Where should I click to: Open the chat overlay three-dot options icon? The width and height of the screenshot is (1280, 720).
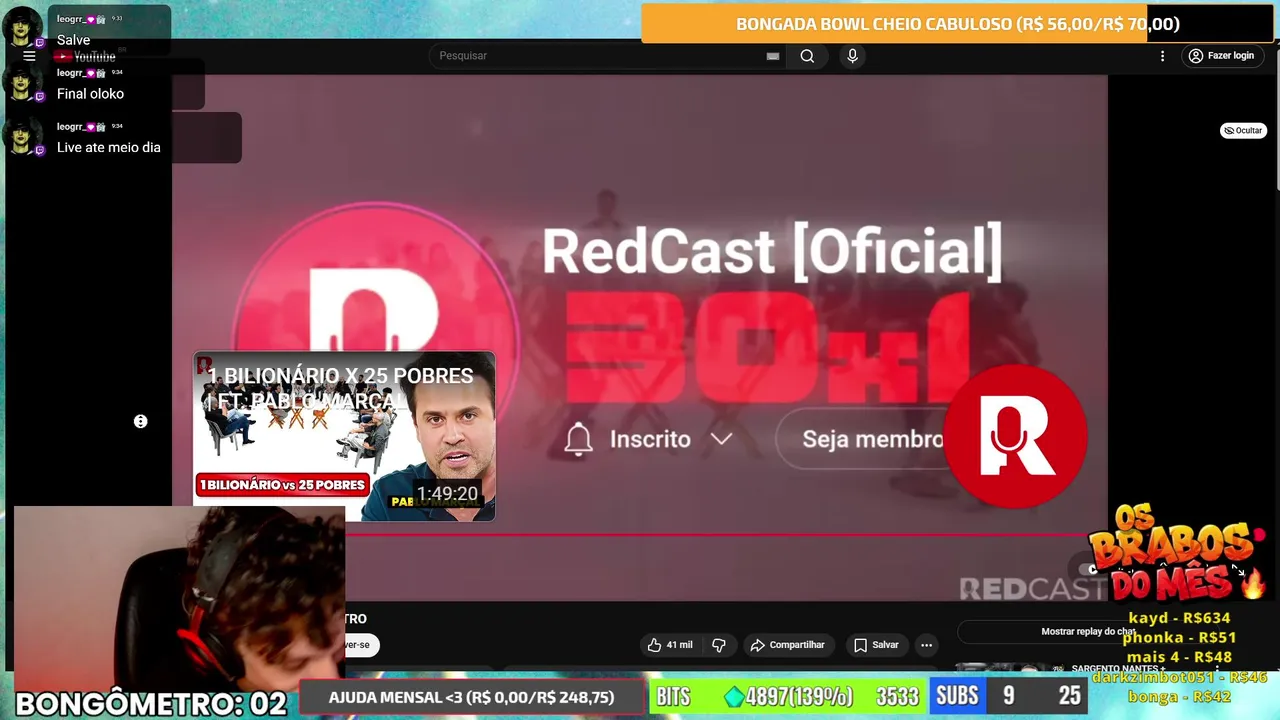click(x=140, y=422)
